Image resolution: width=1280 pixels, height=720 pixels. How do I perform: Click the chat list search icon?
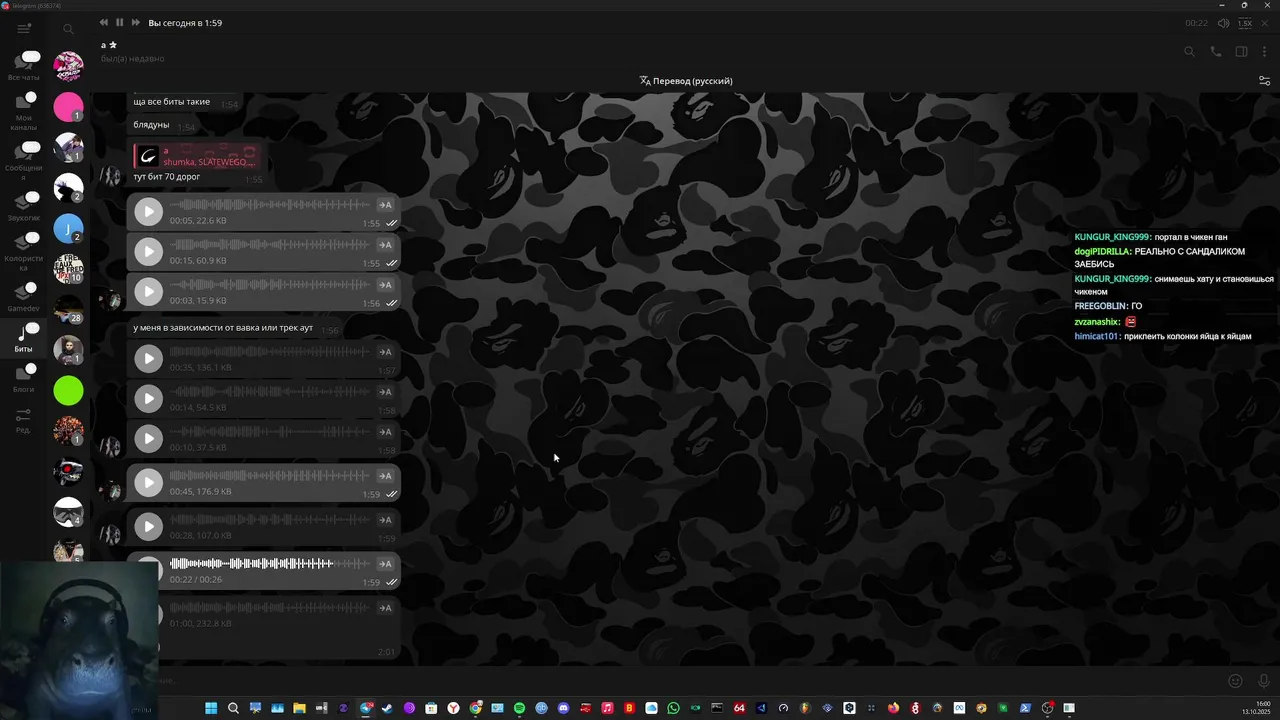[x=68, y=29]
